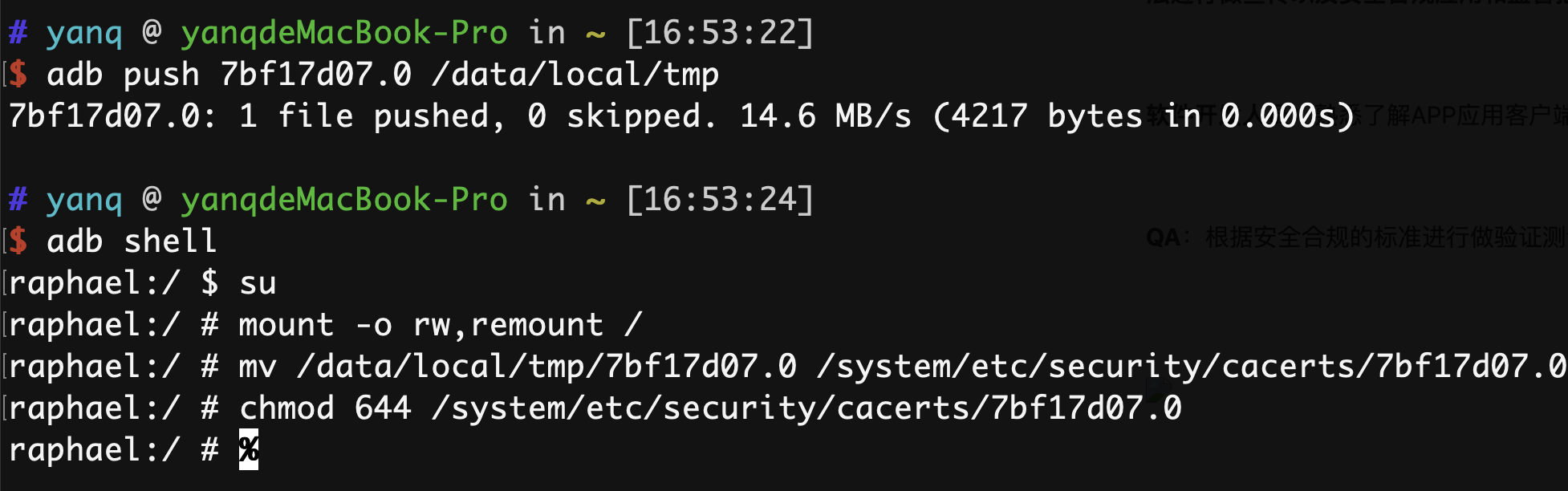1568x491 pixels.
Task: Click the "adb push" command text
Action: coord(122,75)
